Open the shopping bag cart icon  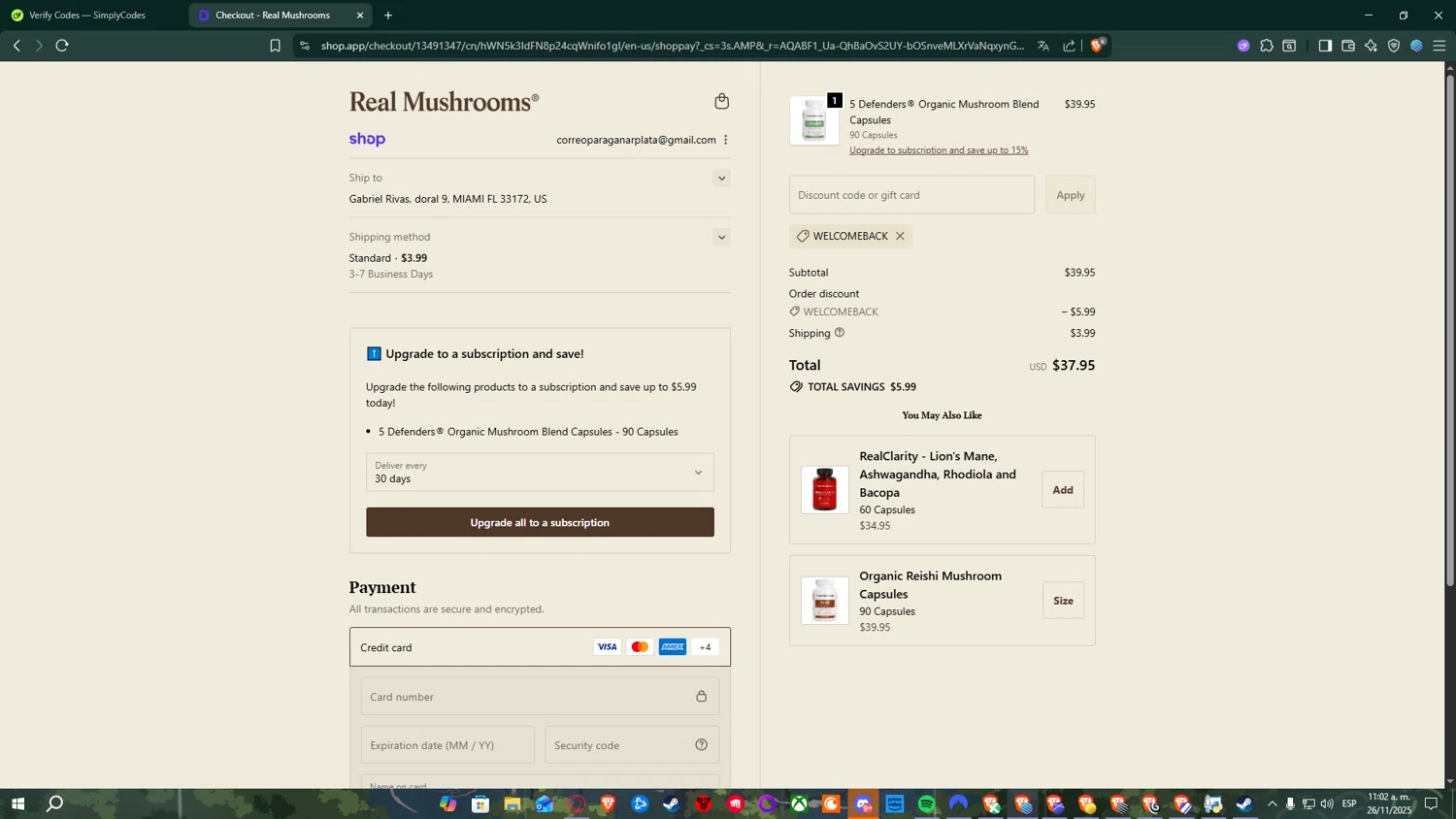(721, 101)
